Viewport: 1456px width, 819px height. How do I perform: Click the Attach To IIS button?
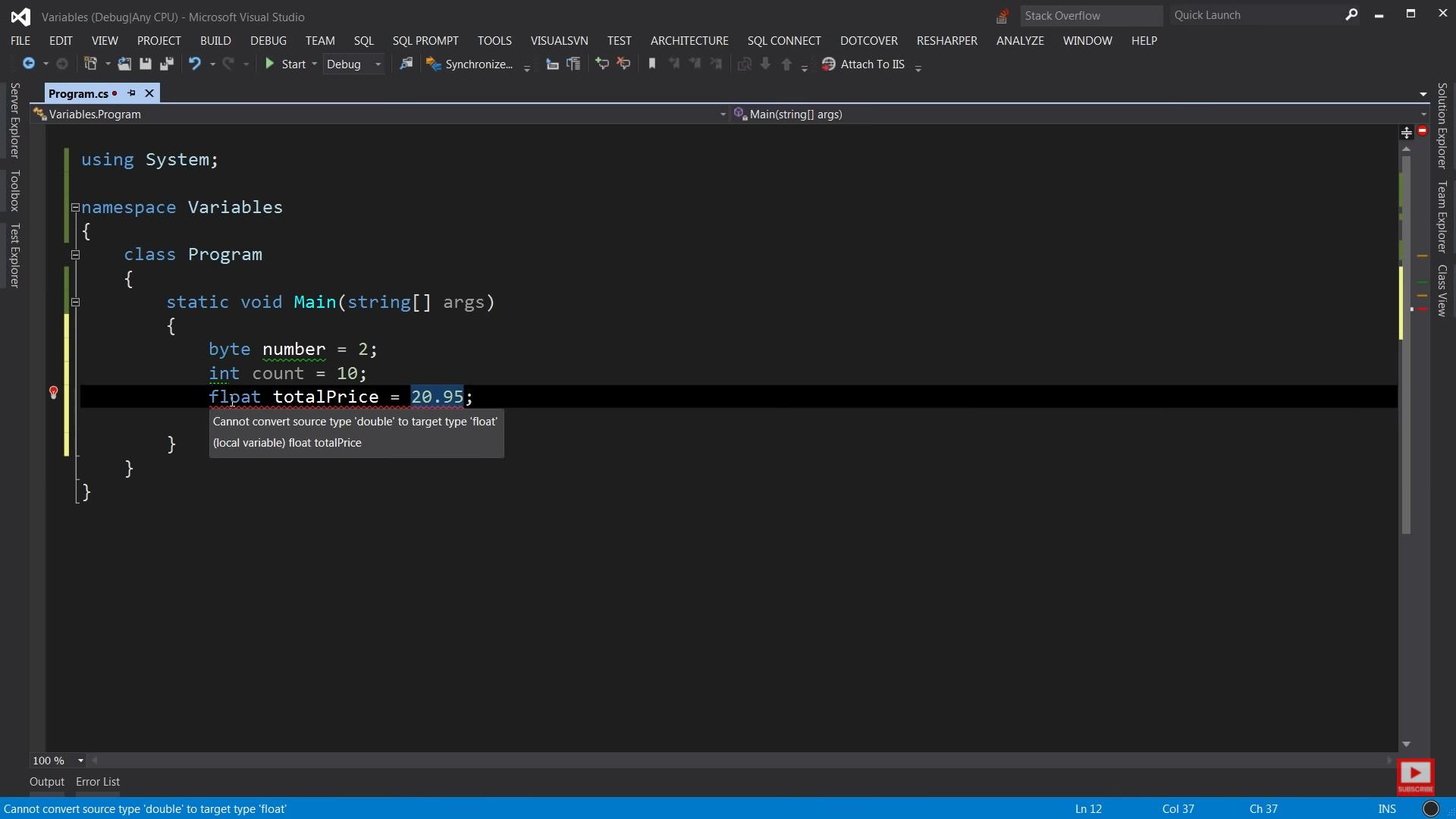(864, 64)
